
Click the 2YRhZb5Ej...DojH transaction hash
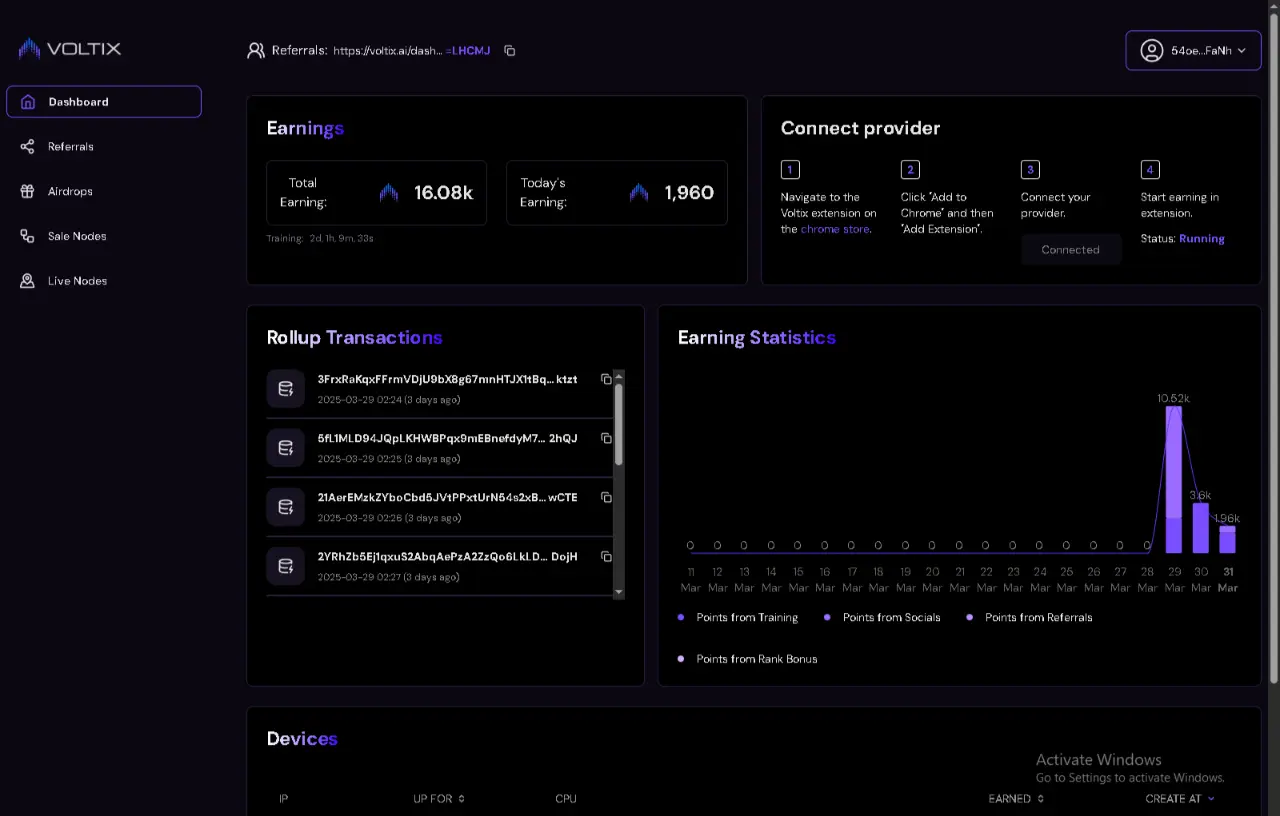[x=447, y=556]
